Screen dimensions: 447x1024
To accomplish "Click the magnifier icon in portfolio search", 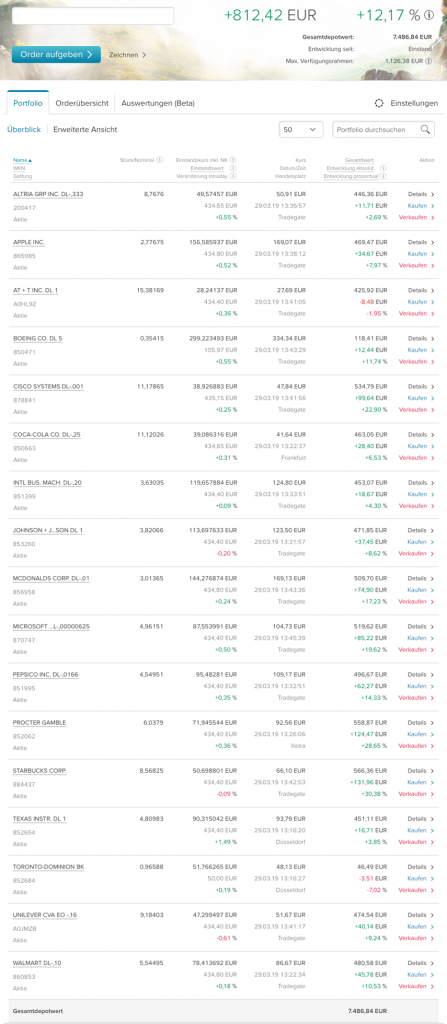I will 425,129.
